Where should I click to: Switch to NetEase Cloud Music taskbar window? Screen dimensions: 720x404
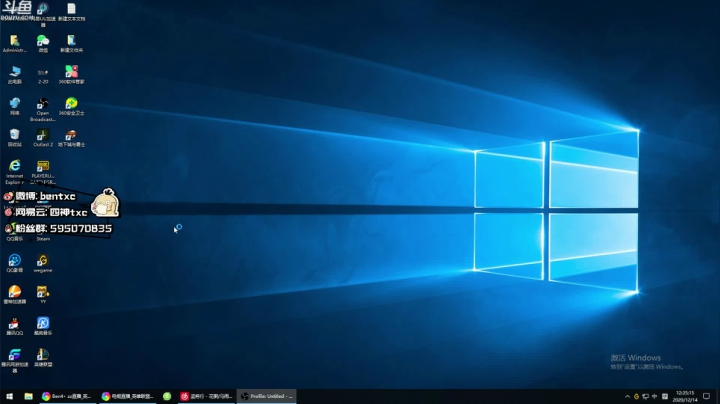(206, 396)
